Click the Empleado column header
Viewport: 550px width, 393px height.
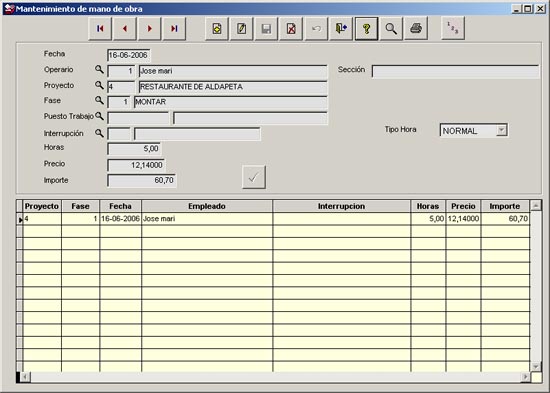(207, 206)
